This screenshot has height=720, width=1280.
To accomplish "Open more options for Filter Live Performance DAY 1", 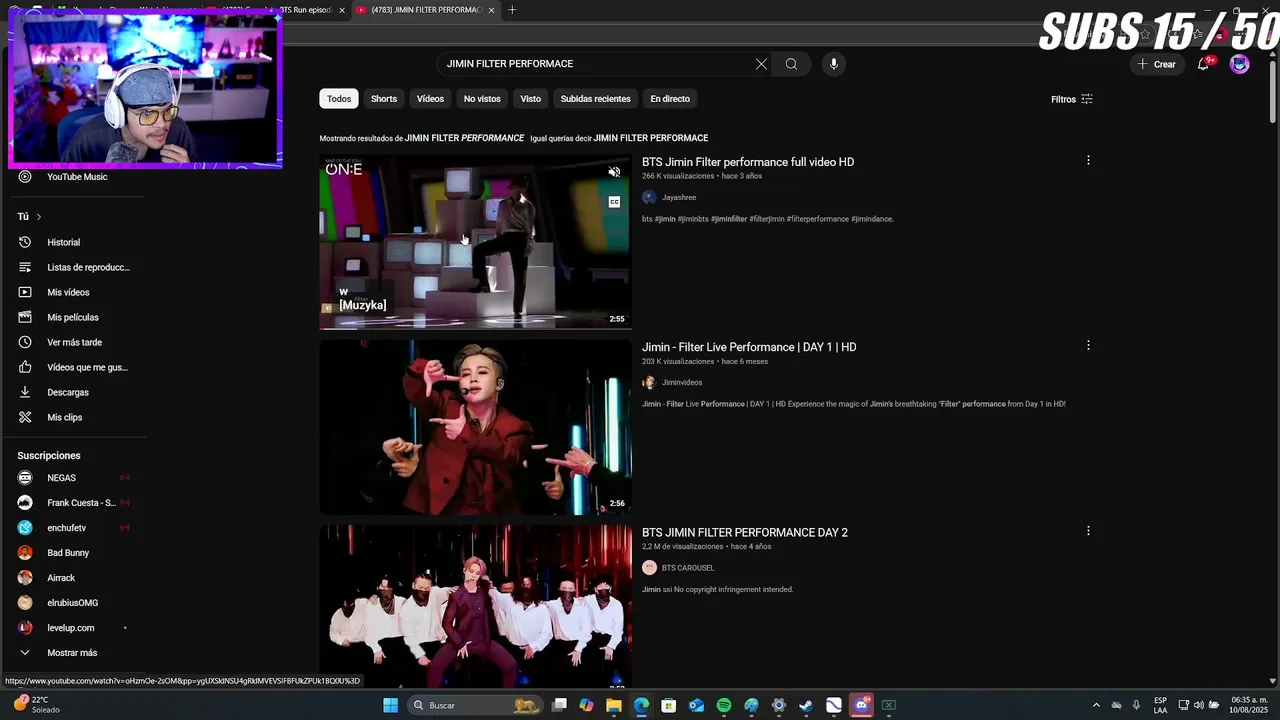I will coord(1088,345).
